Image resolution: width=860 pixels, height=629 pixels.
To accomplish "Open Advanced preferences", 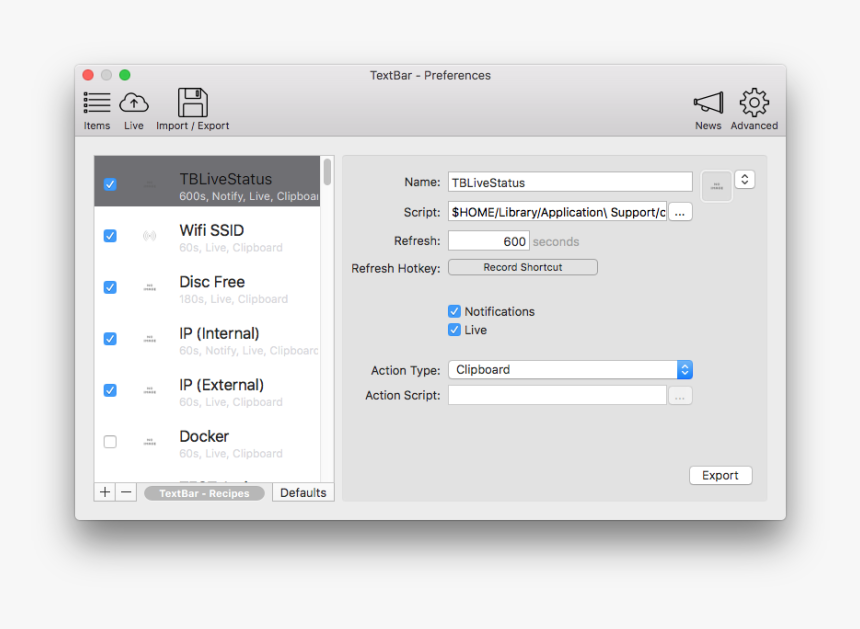I will pyautogui.click(x=753, y=105).
